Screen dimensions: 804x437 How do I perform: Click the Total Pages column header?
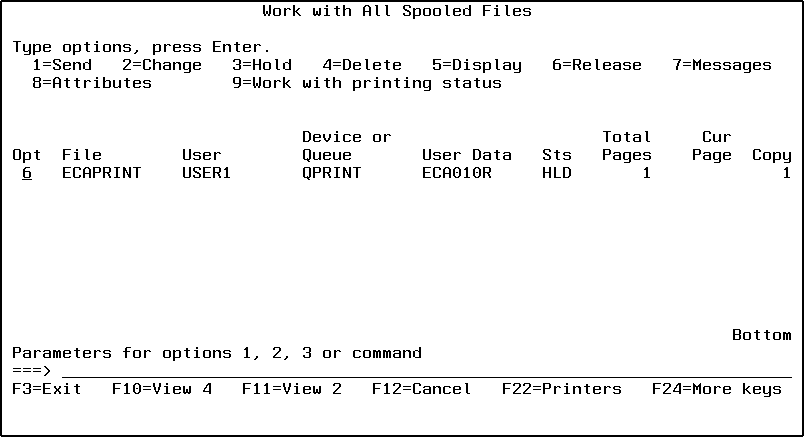[x=626, y=146]
